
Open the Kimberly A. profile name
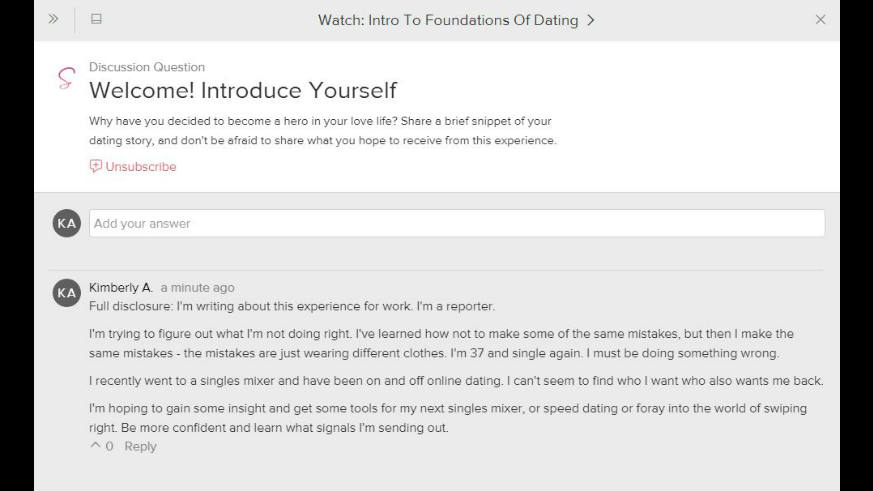121,288
